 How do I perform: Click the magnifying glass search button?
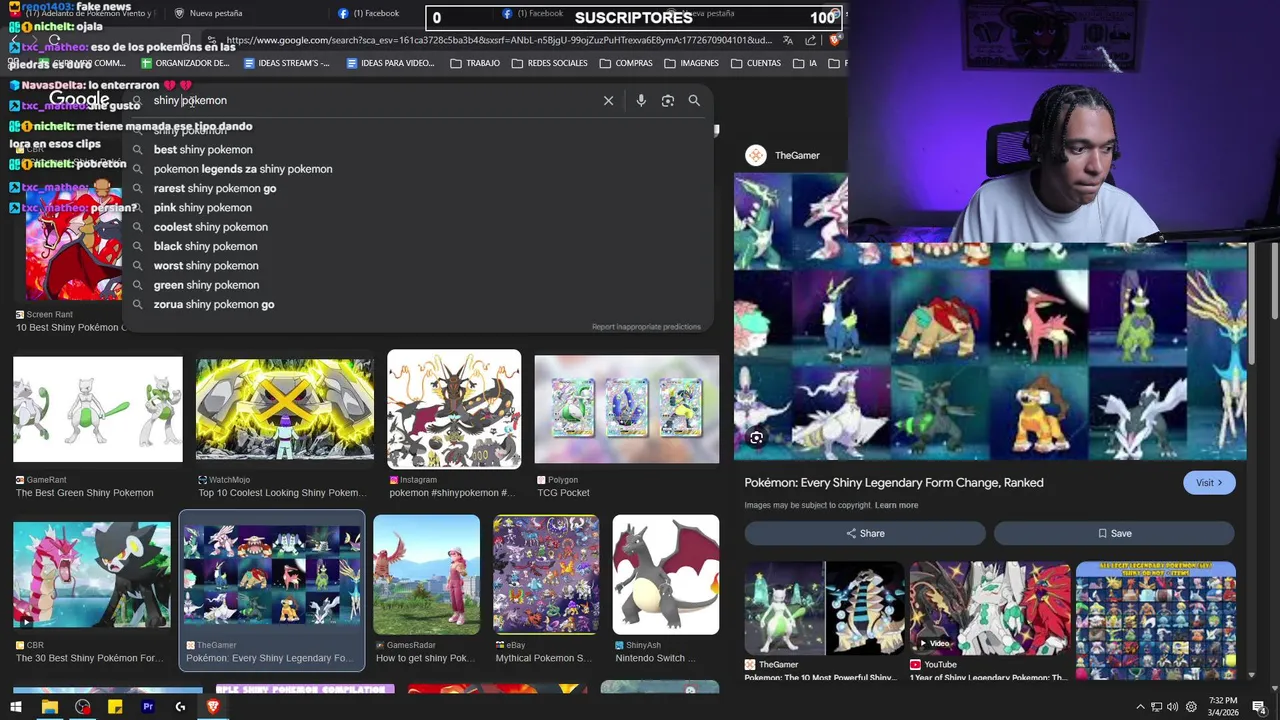pos(694,100)
